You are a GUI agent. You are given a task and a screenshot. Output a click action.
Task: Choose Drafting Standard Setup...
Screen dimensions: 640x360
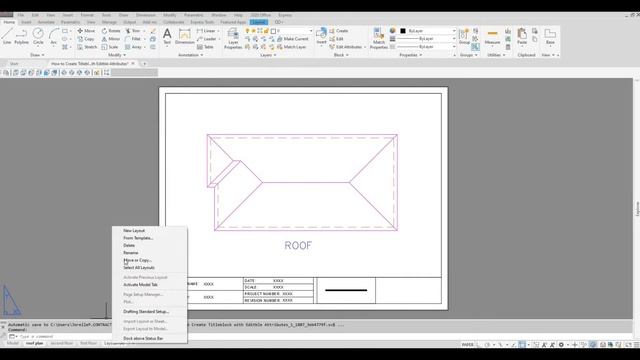pos(146,311)
